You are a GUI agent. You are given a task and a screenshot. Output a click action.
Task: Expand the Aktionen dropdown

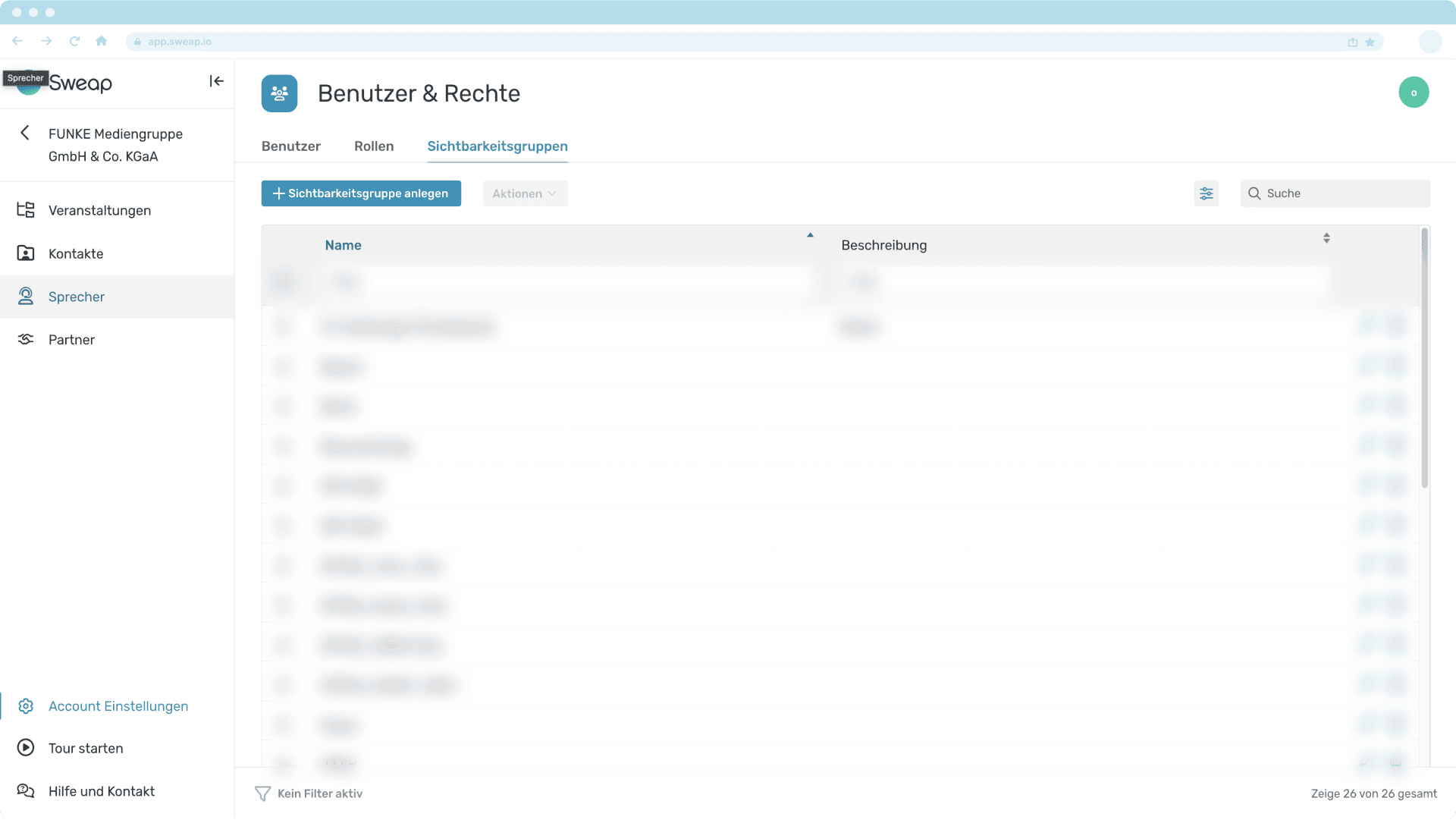tap(525, 193)
